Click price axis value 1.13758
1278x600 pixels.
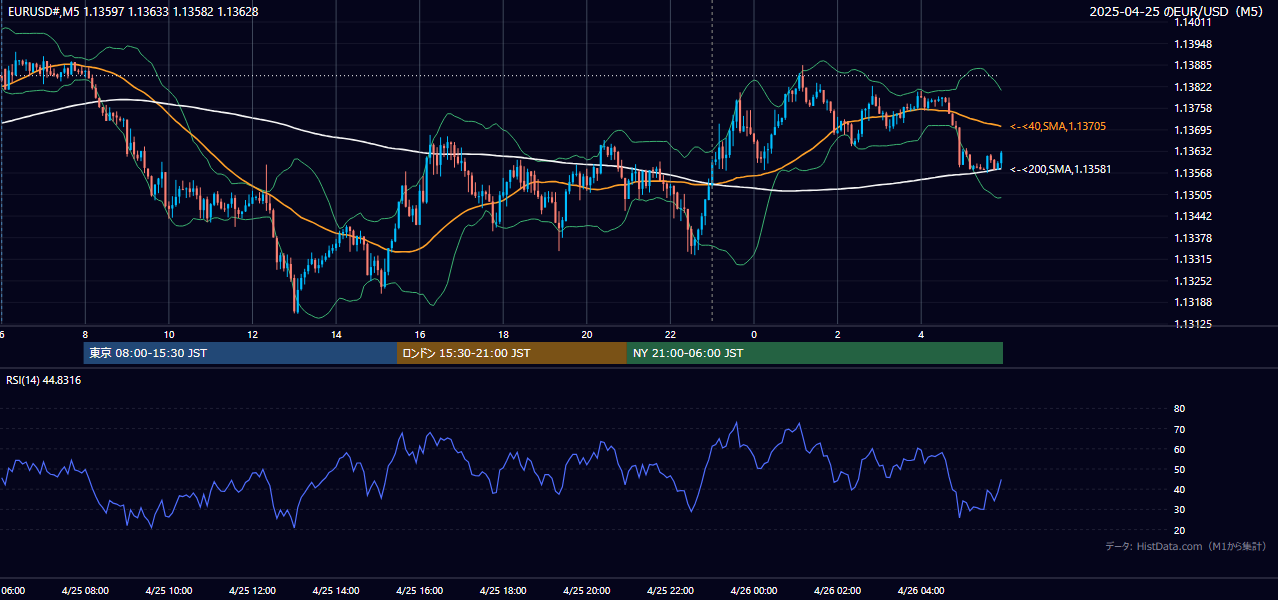(1194, 108)
